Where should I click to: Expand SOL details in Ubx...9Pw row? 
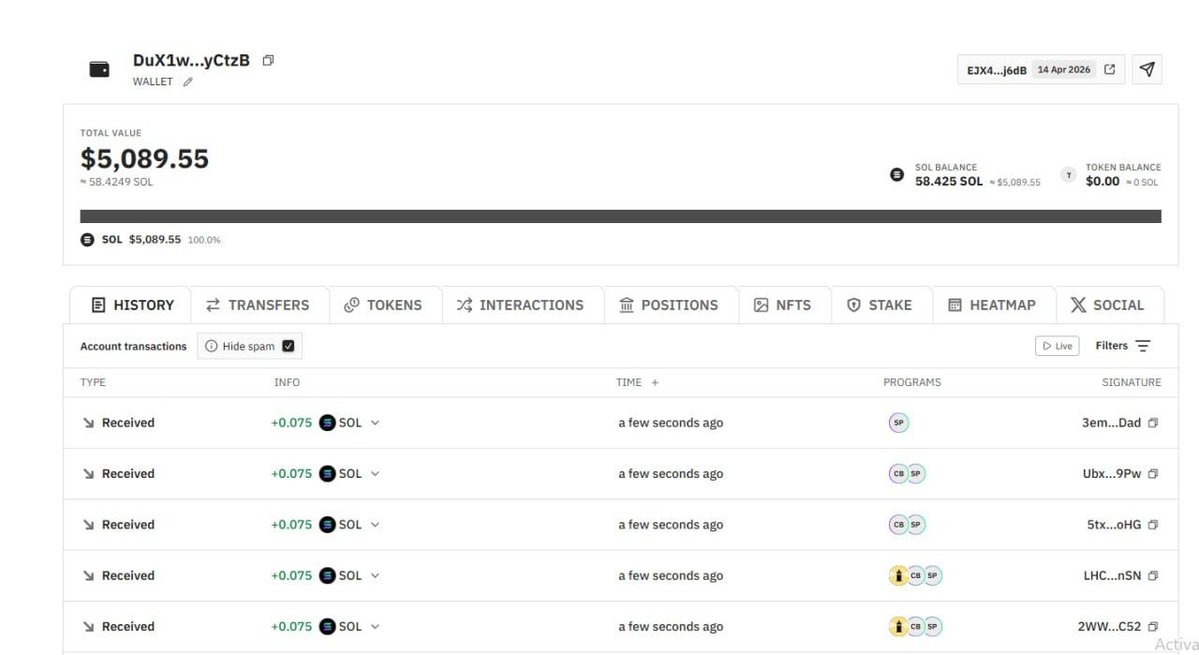click(x=375, y=474)
